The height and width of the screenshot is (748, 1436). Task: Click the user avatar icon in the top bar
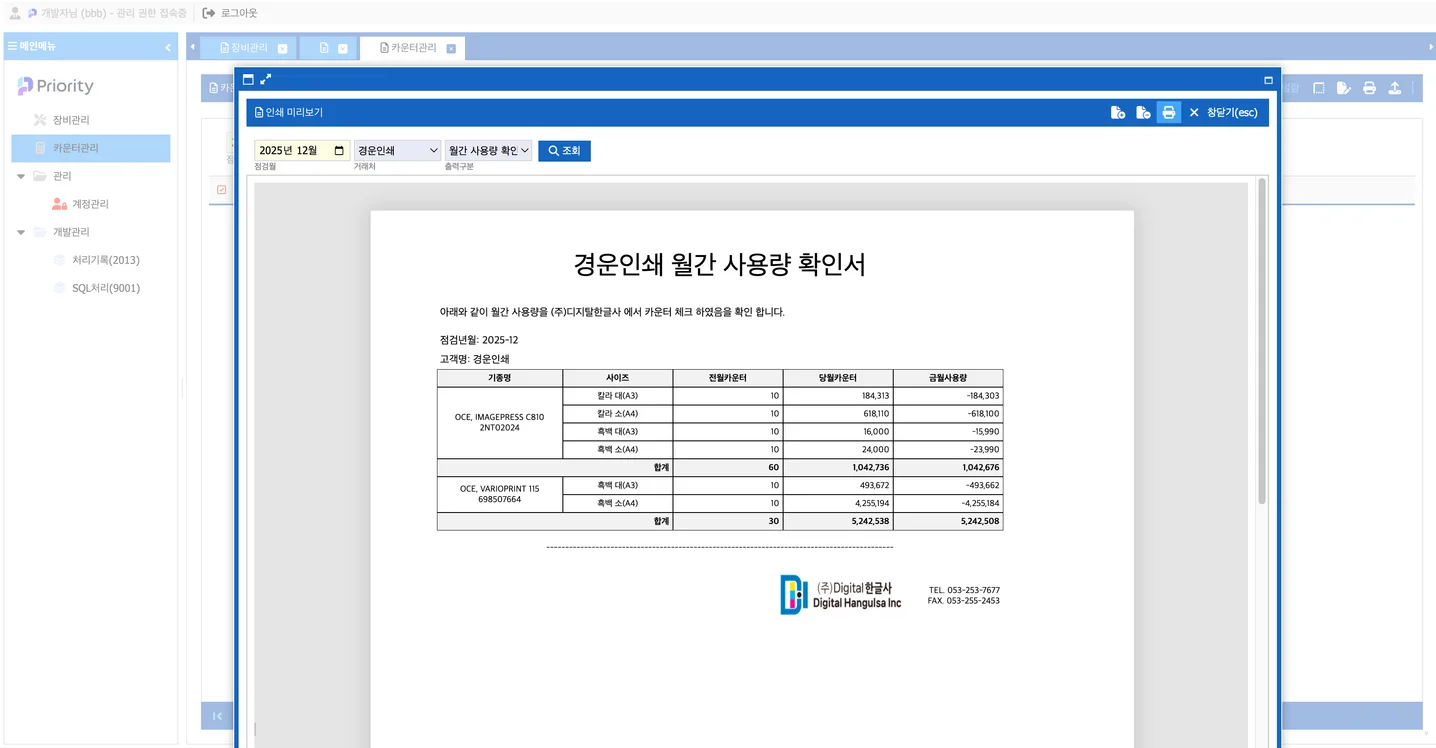tap(15, 13)
